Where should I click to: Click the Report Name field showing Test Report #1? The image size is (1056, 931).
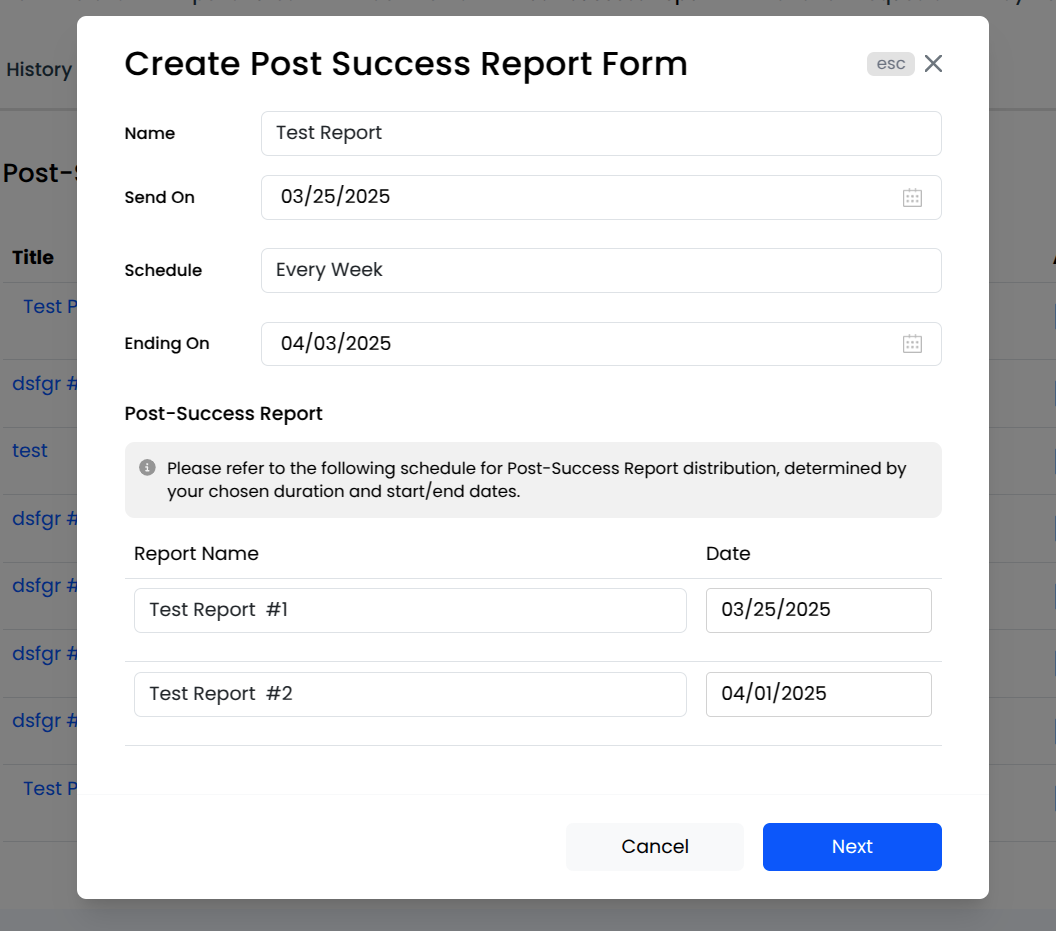(410, 610)
